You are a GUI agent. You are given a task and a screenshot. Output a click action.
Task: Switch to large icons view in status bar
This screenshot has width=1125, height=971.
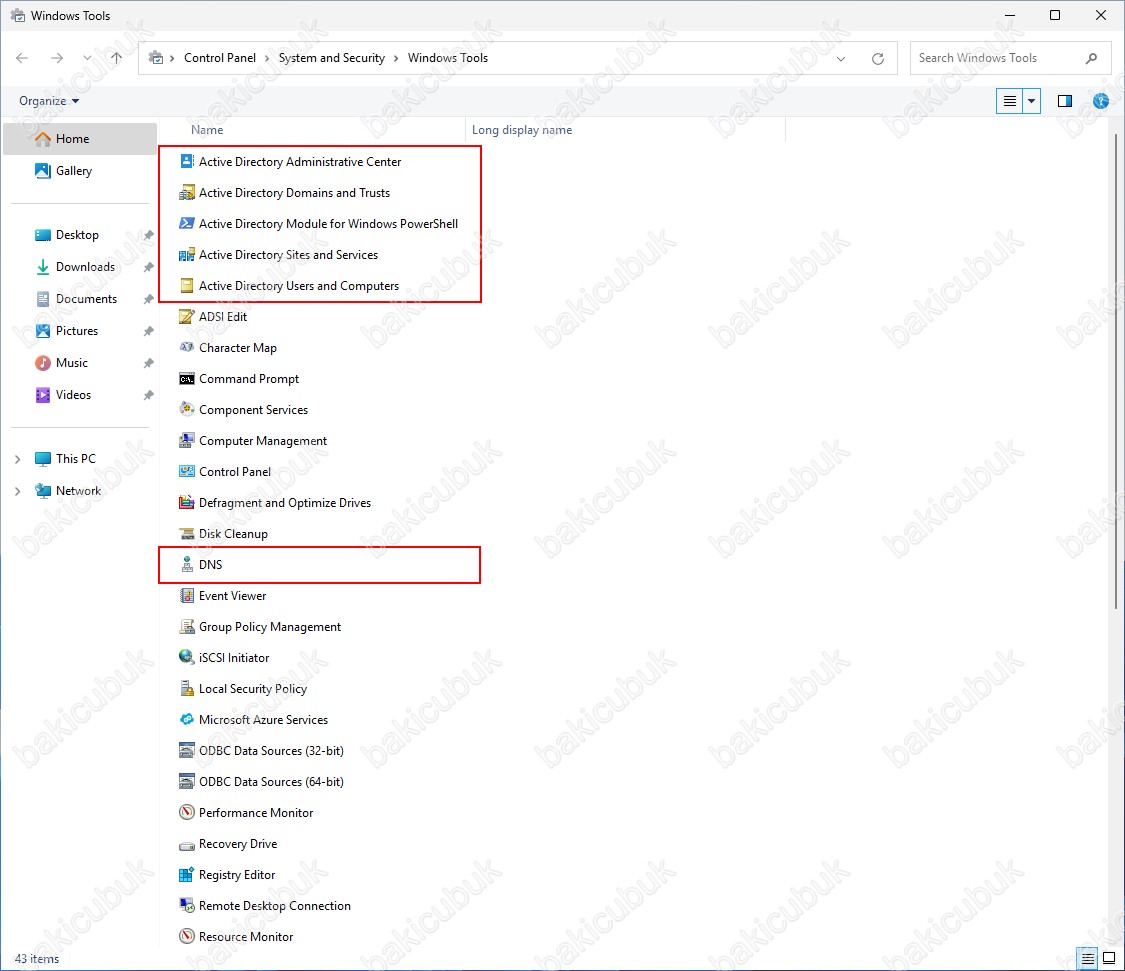tap(1108, 958)
